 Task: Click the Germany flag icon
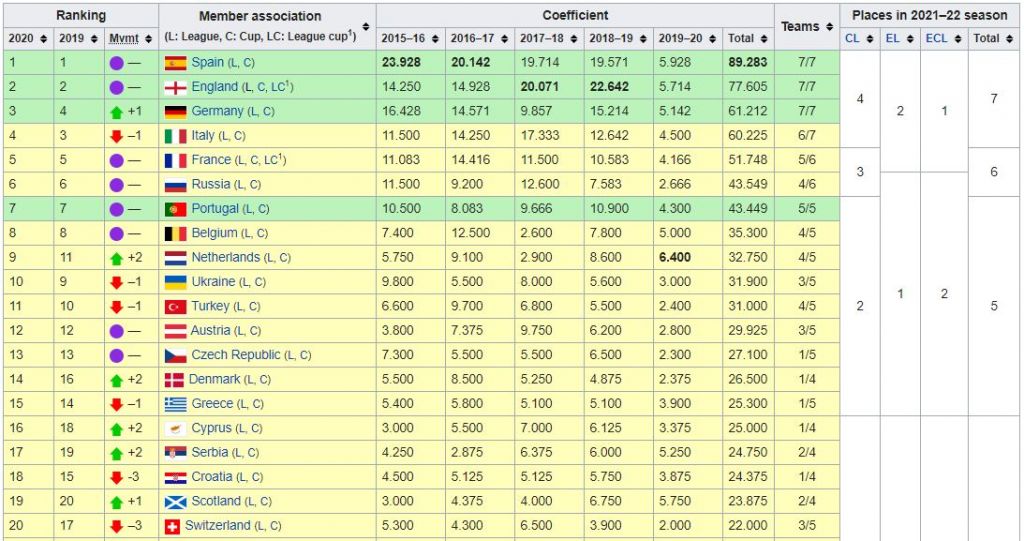click(175, 111)
